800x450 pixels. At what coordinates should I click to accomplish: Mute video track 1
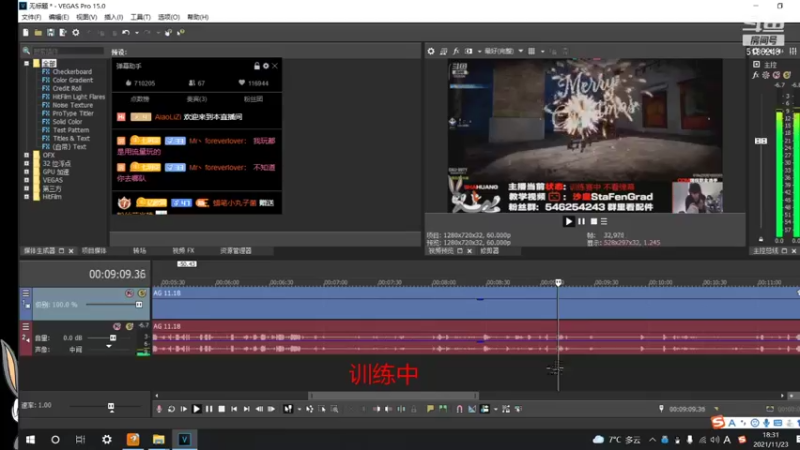pos(129,293)
